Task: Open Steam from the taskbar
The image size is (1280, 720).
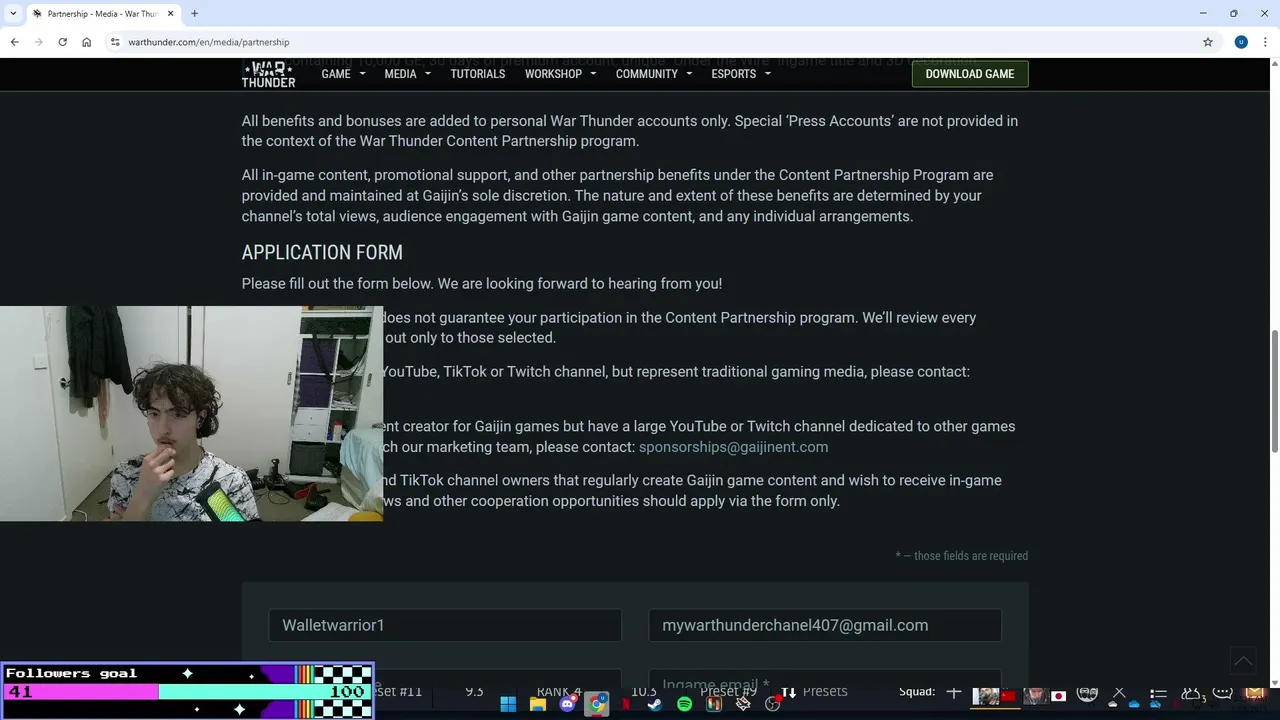Action: (655, 704)
